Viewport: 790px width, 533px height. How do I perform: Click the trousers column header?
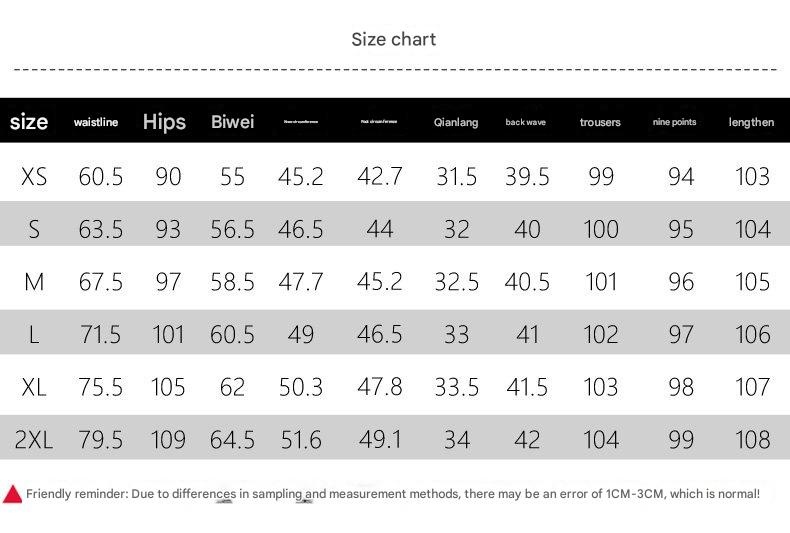pyautogui.click(x=600, y=122)
